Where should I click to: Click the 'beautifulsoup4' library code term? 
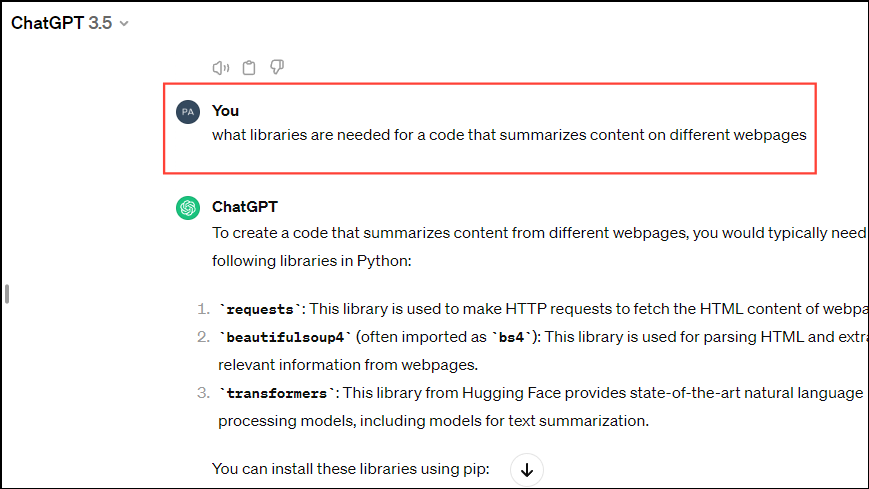pos(285,338)
